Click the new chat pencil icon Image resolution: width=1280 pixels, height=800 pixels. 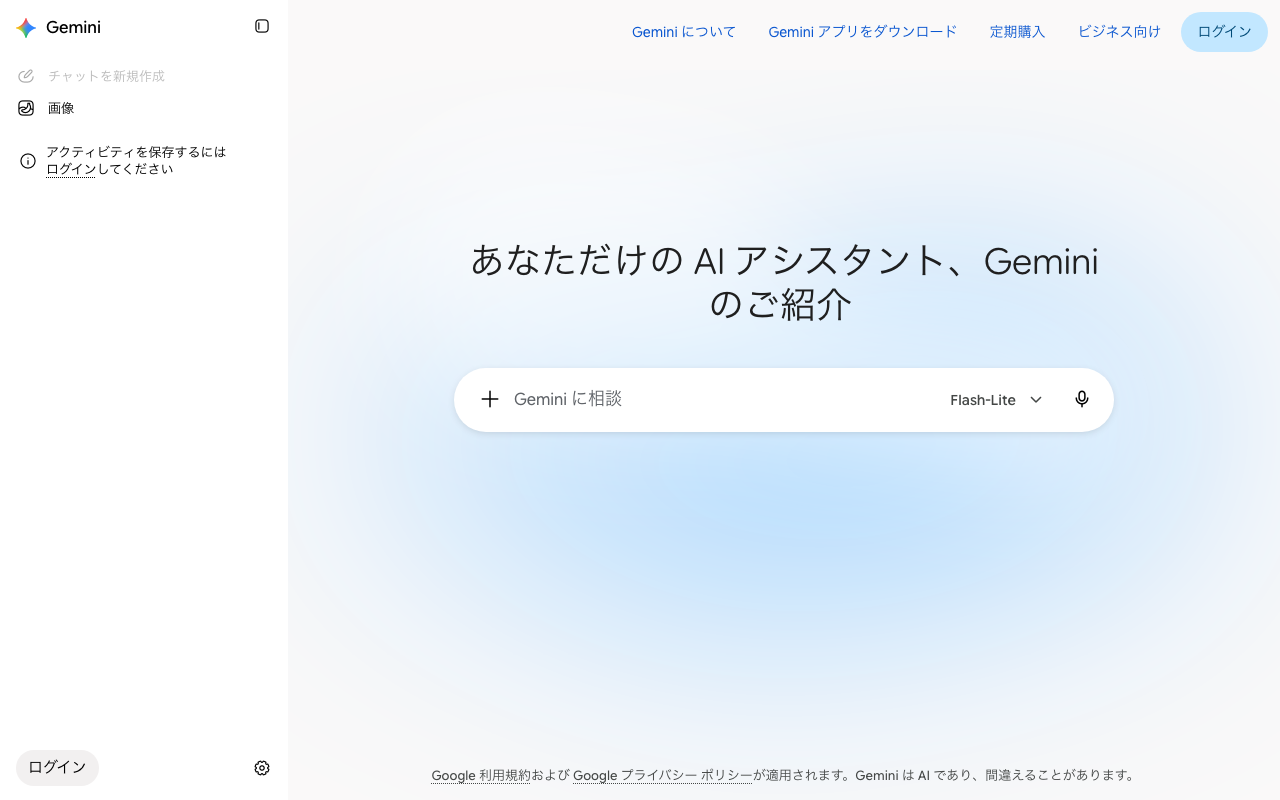tap(27, 76)
